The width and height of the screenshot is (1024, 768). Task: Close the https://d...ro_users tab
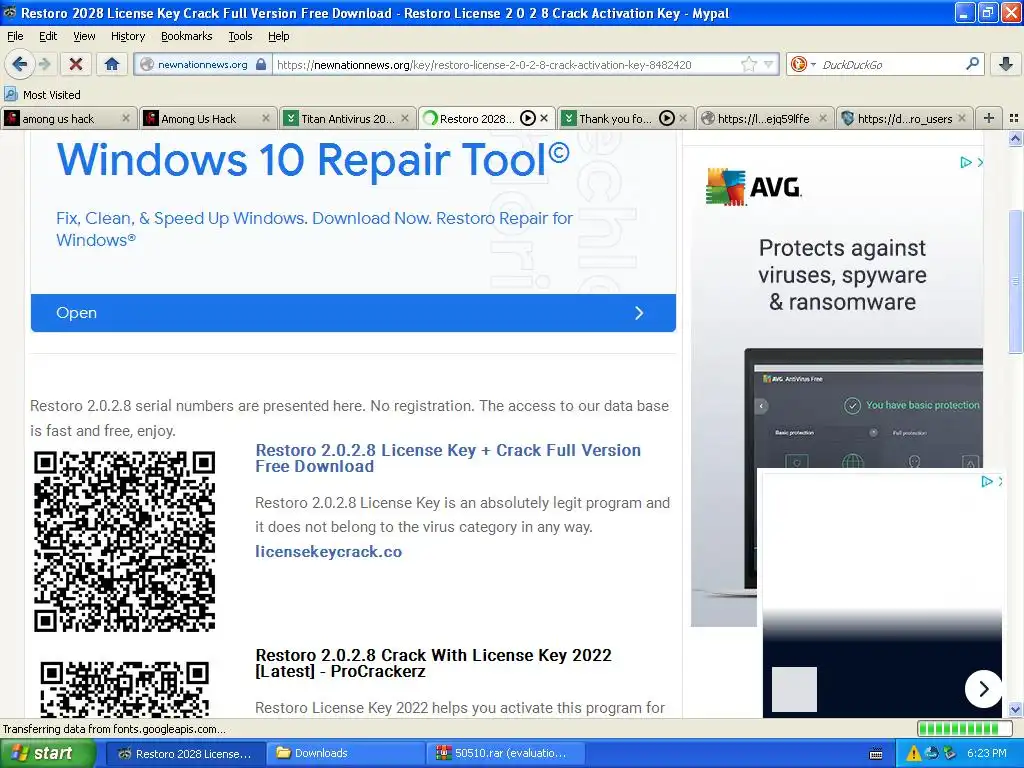[962, 118]
